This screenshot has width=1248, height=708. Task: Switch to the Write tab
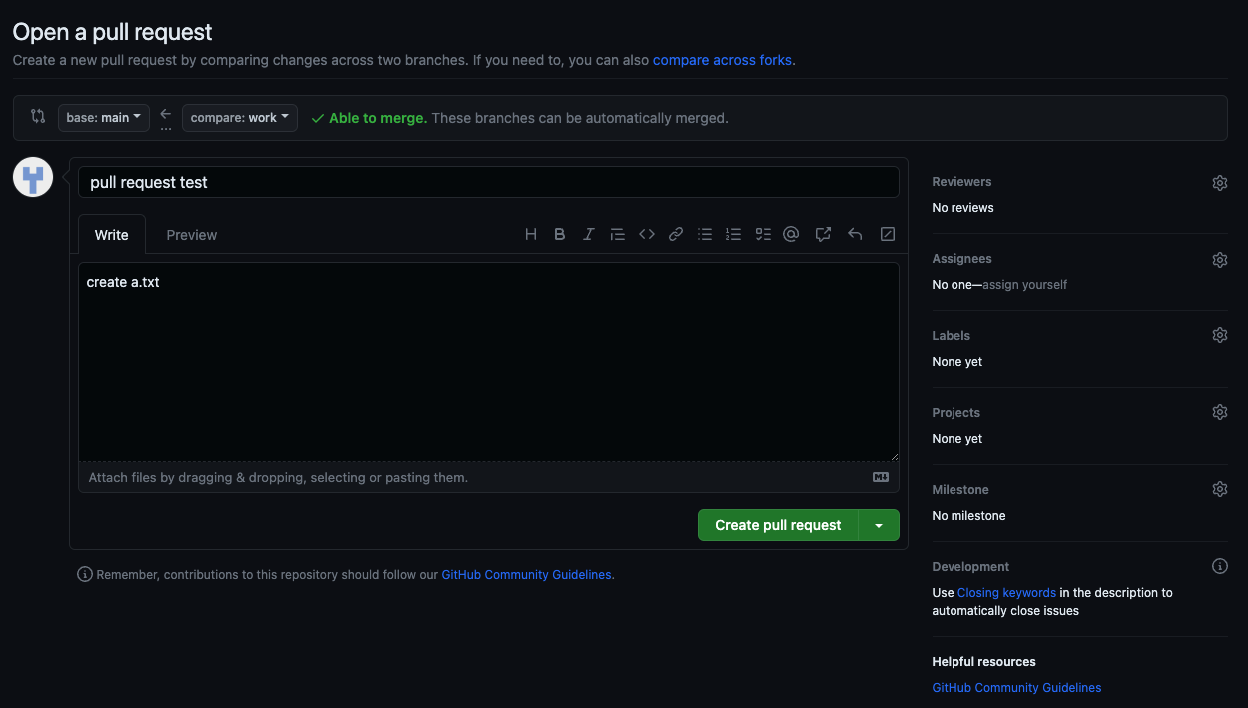coord(112,235)
